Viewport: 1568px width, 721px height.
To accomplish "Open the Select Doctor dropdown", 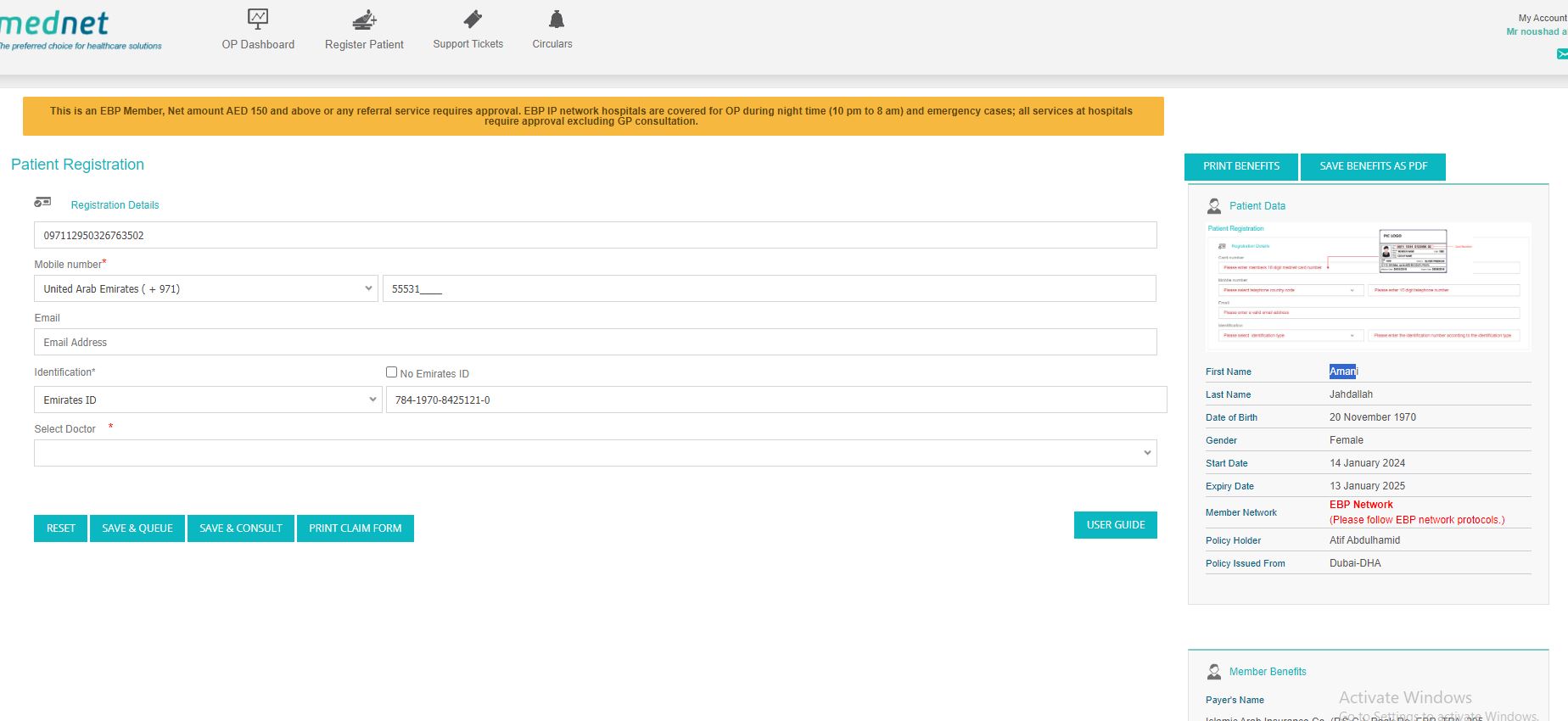I will click(595, 453).
